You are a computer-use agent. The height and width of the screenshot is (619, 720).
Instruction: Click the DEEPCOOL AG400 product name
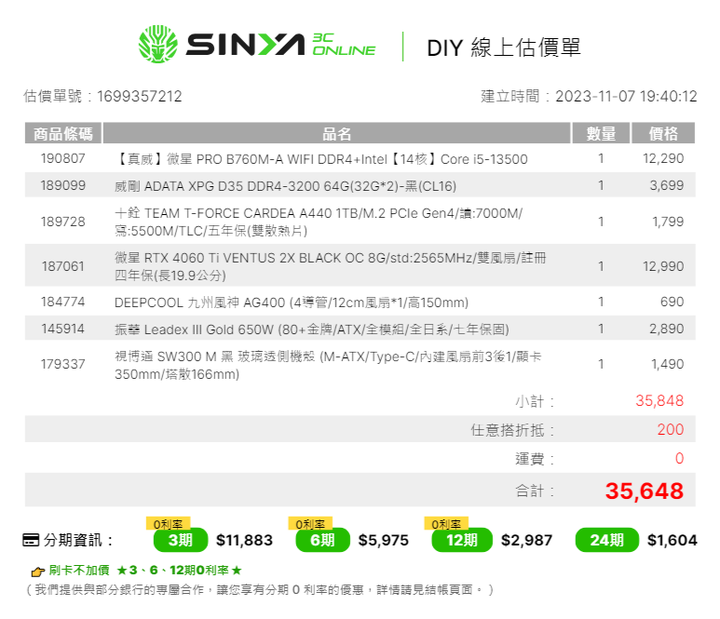tap(291, 303)
